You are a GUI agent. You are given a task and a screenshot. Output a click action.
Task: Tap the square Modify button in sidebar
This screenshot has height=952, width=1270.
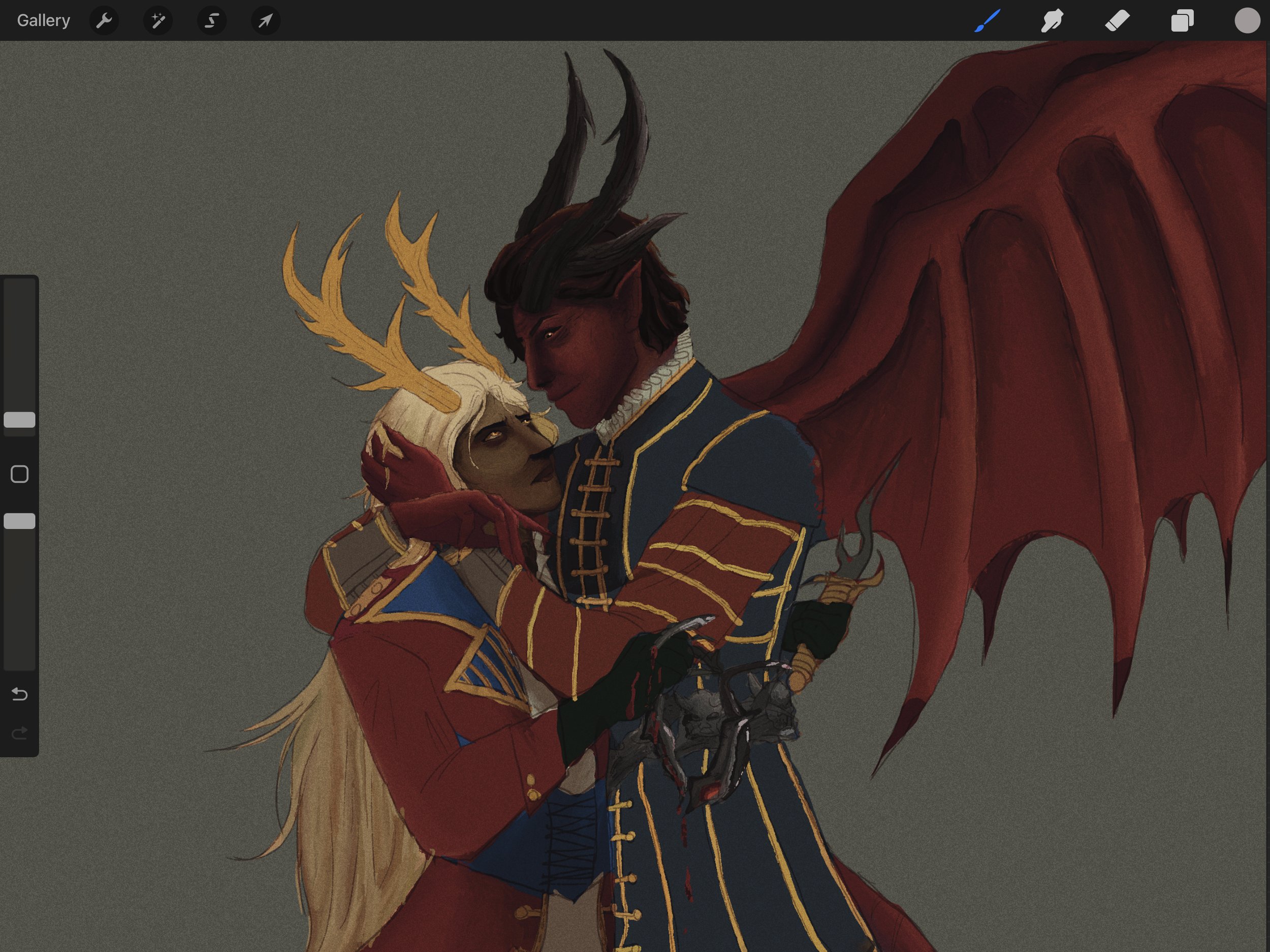[x=19, y=474]
